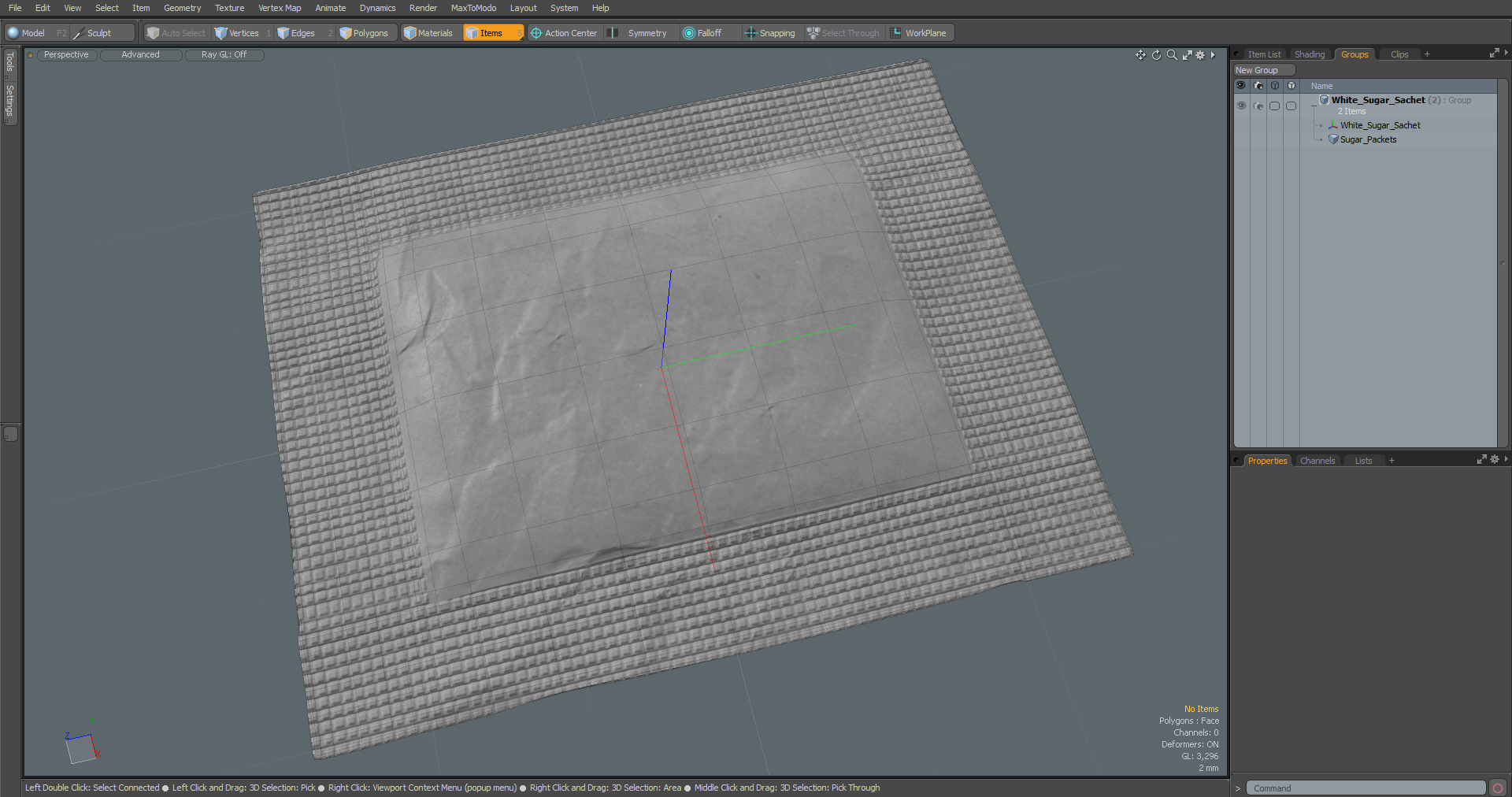Image resolution: width=1512 pixels, height=797 pixels.
Task: Open the Geometry menu
Action: (182, 8)
